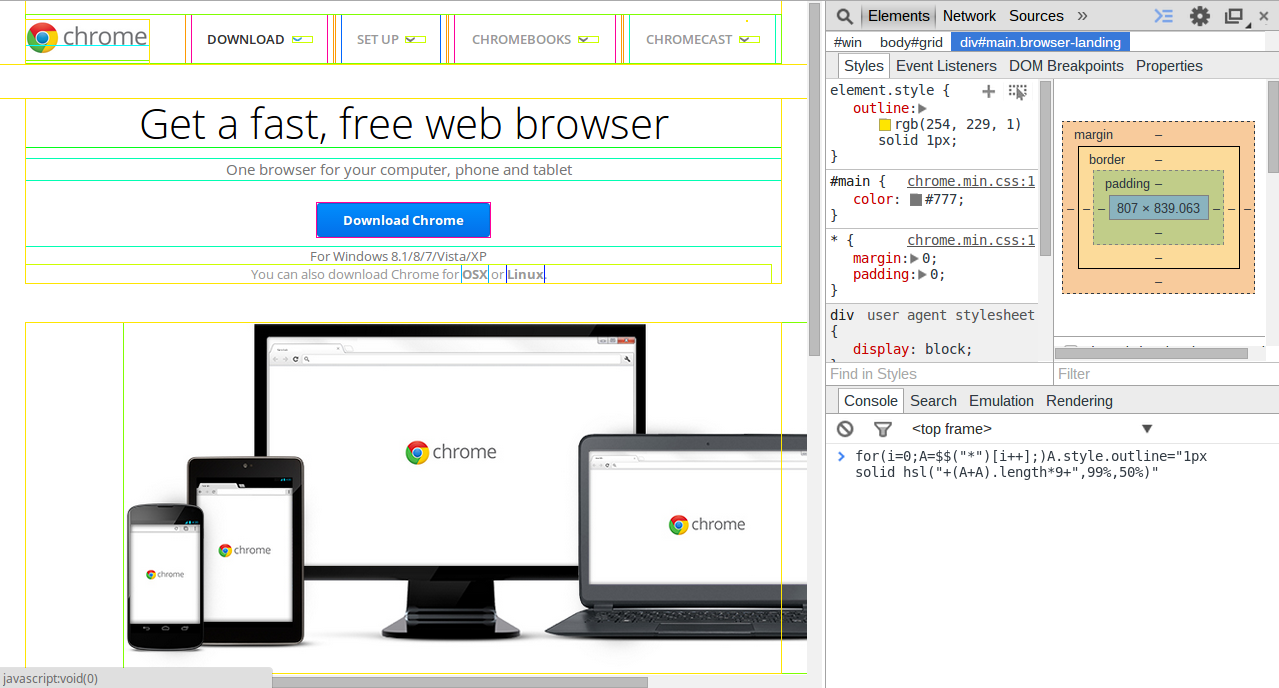Show more DevTools panels chevron

1083,16
